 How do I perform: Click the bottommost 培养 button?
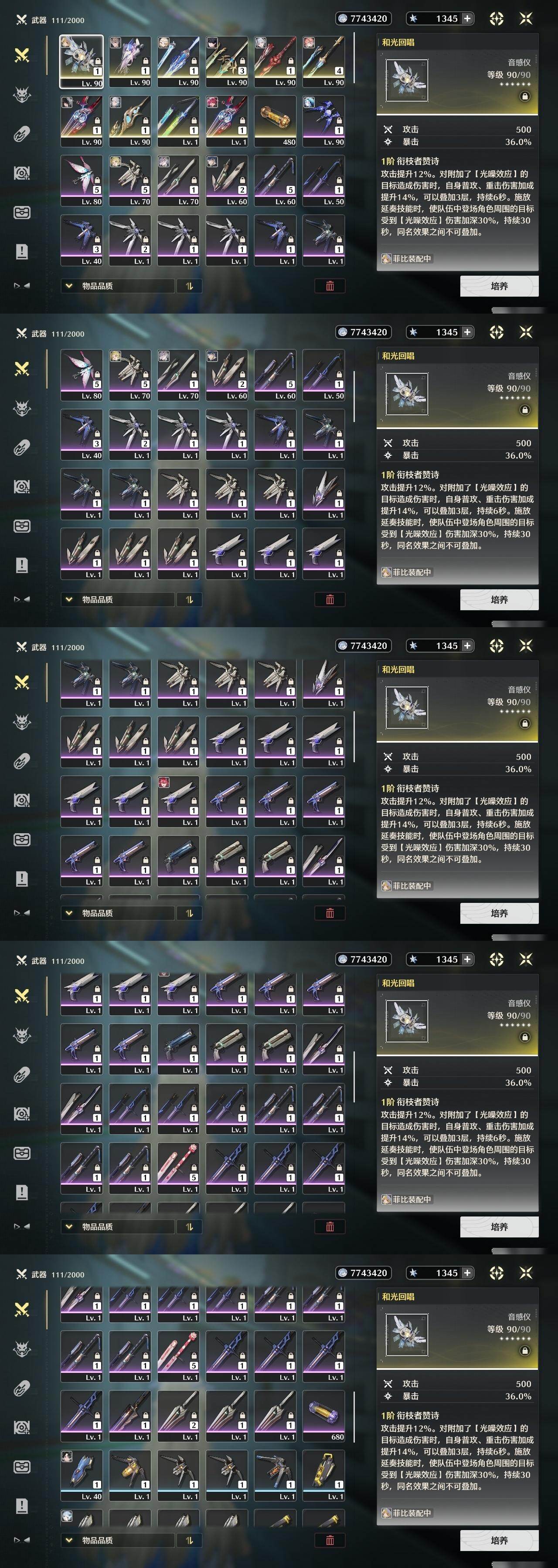499,1540
